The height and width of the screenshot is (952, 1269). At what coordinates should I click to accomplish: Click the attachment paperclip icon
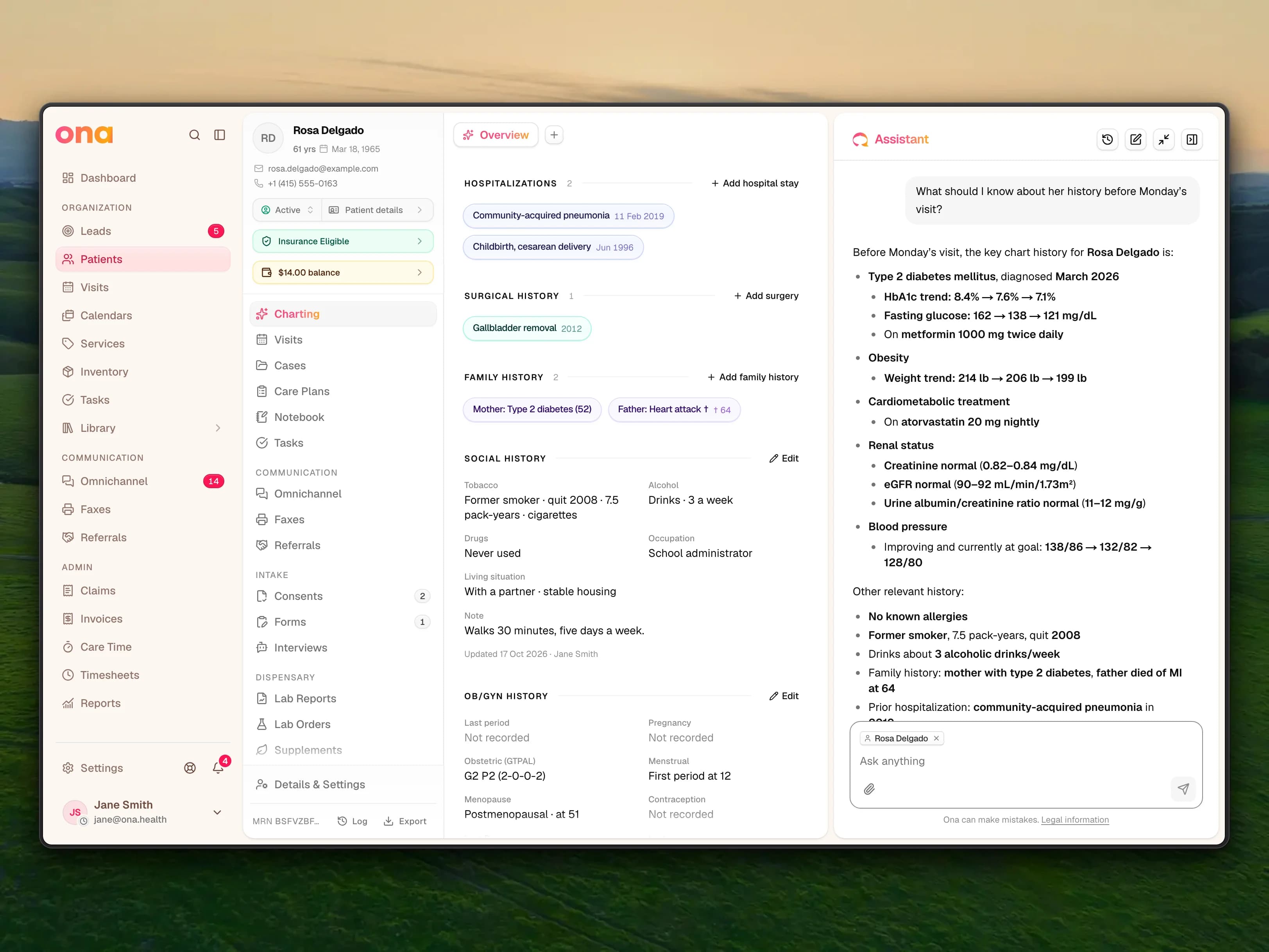(x=869, y=789)
